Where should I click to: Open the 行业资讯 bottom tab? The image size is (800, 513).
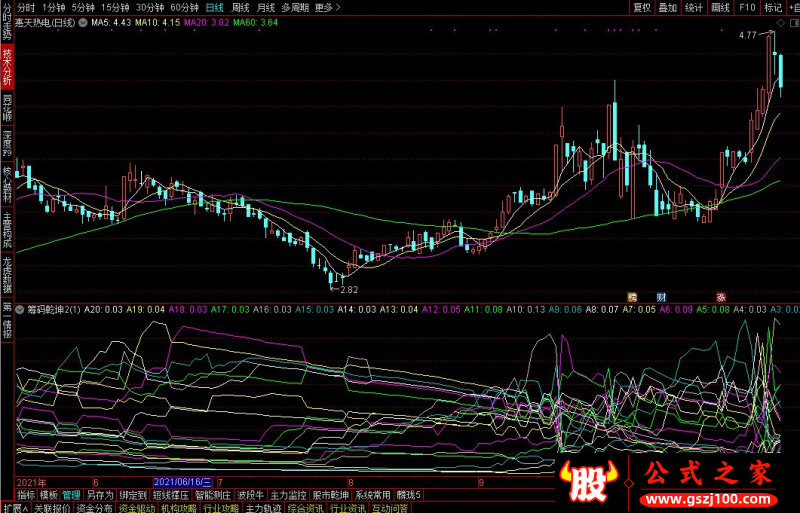(347, 508)
